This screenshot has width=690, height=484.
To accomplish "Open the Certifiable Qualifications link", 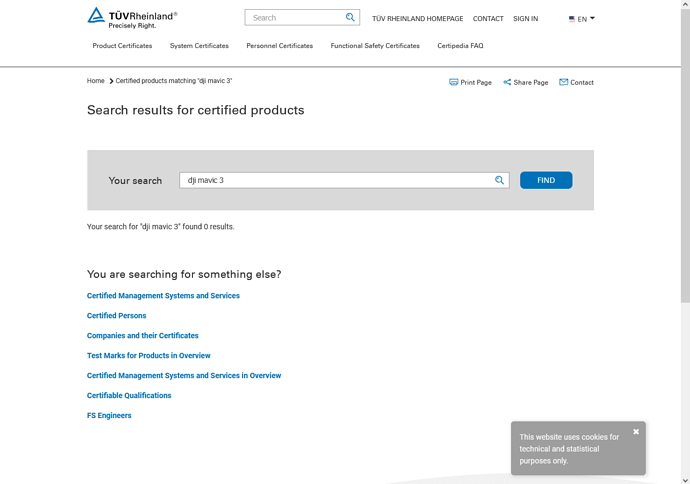I will click(129, 395).
